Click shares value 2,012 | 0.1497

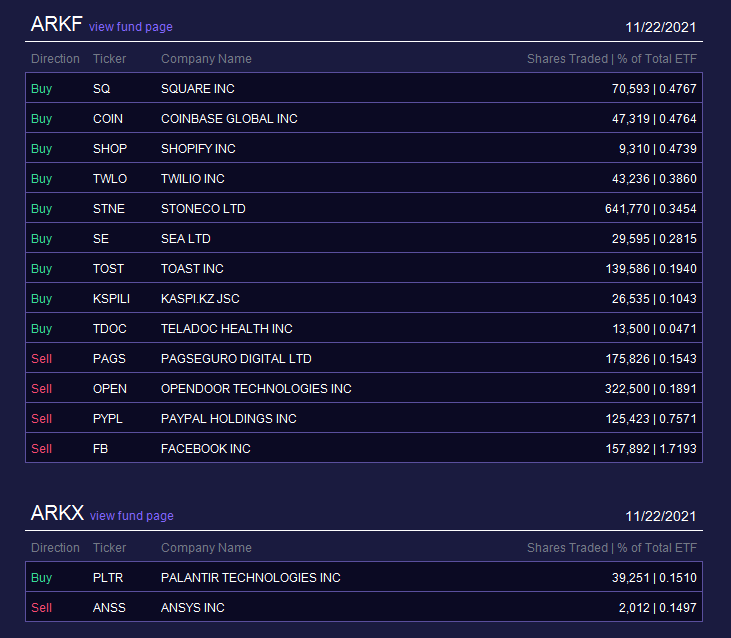[658, 608]
